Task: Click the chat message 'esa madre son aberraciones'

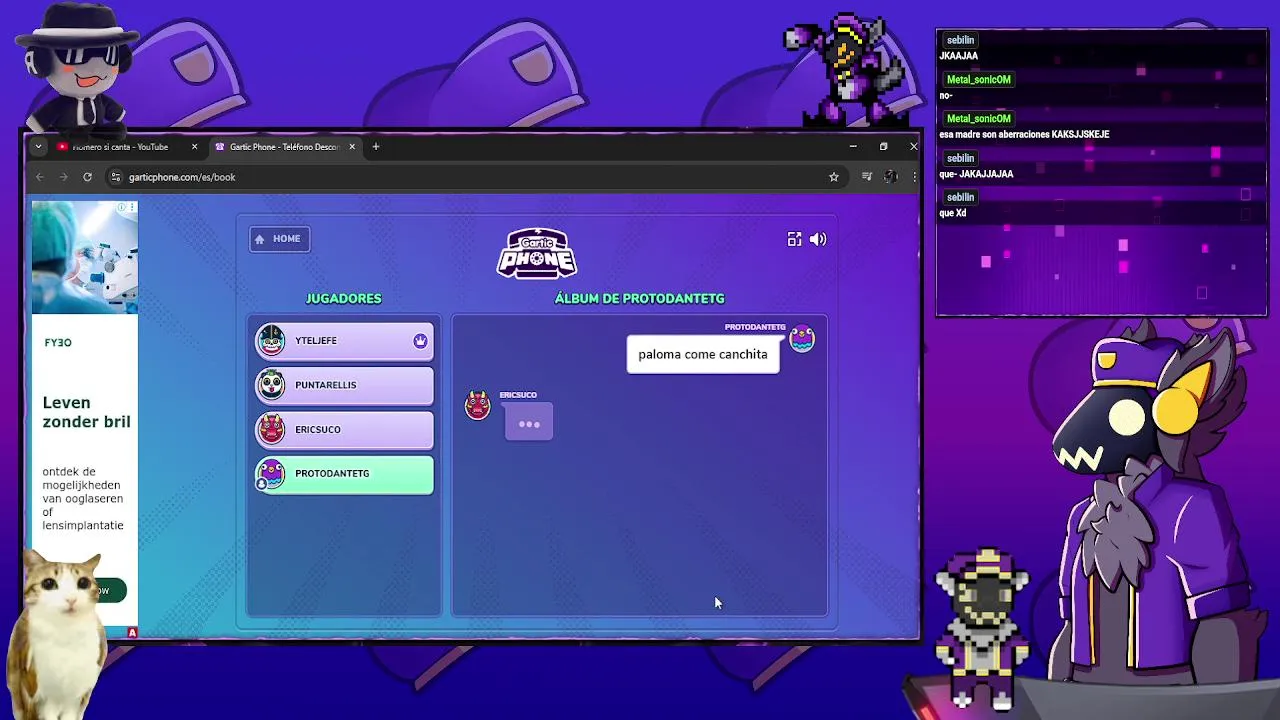Action: [1024, 134]
